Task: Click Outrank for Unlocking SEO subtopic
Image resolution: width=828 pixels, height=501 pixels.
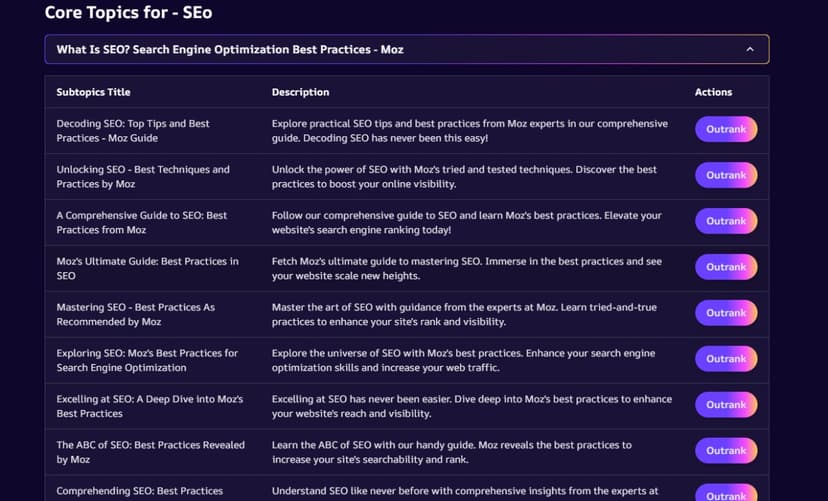Action: [x=726, y=175]
